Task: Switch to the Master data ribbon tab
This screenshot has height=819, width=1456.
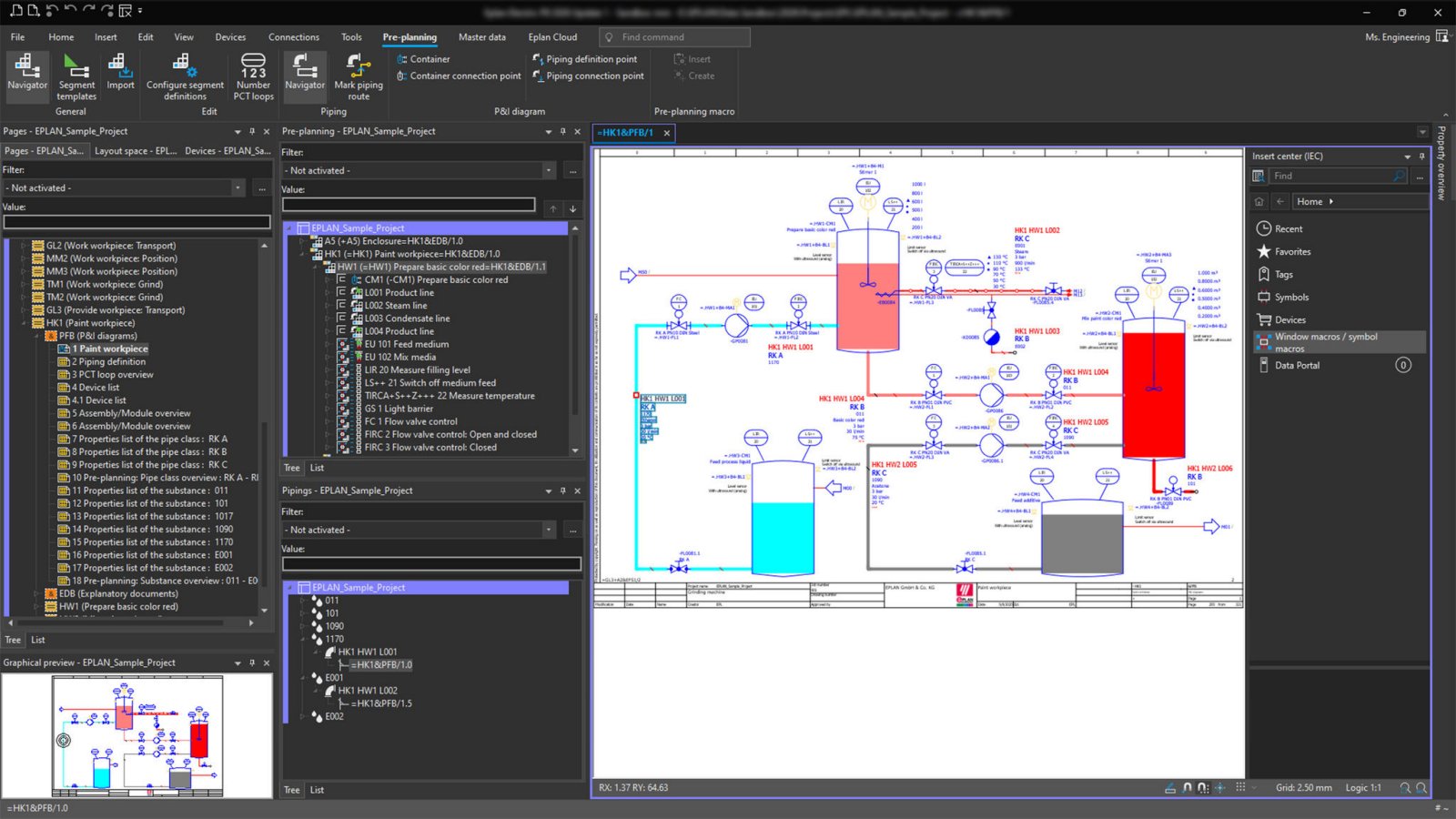Action: click(481, 37)
